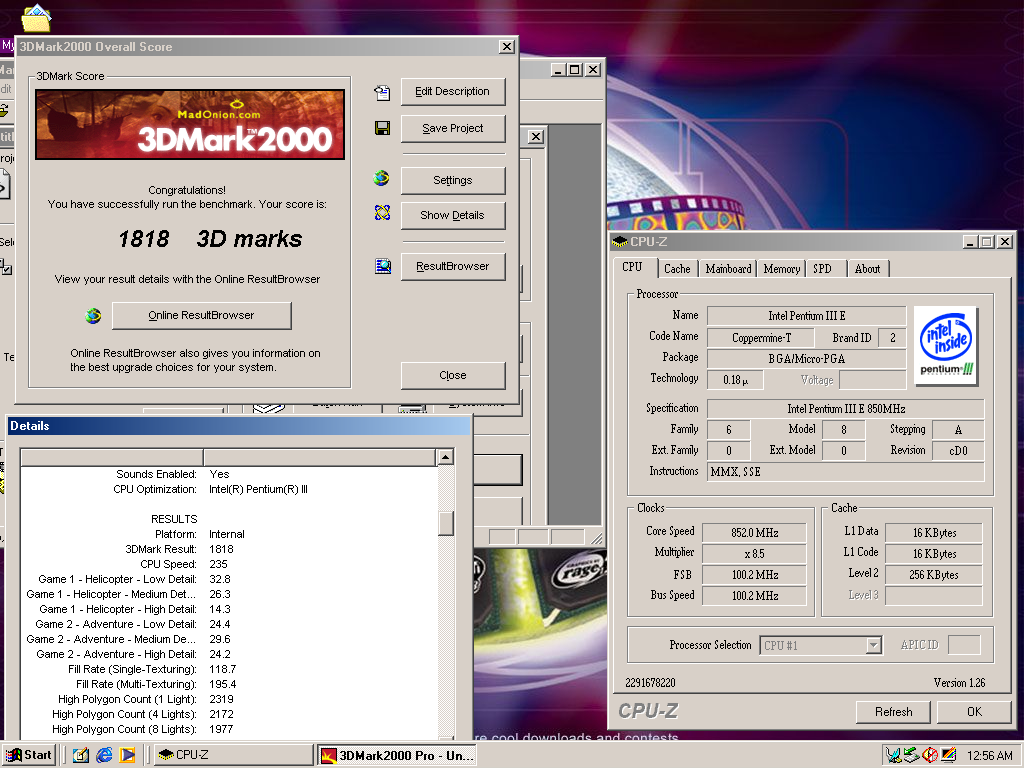Open the Processor Selection dropdown
This screenshot has height=768, width=1024.
point(873,646)
